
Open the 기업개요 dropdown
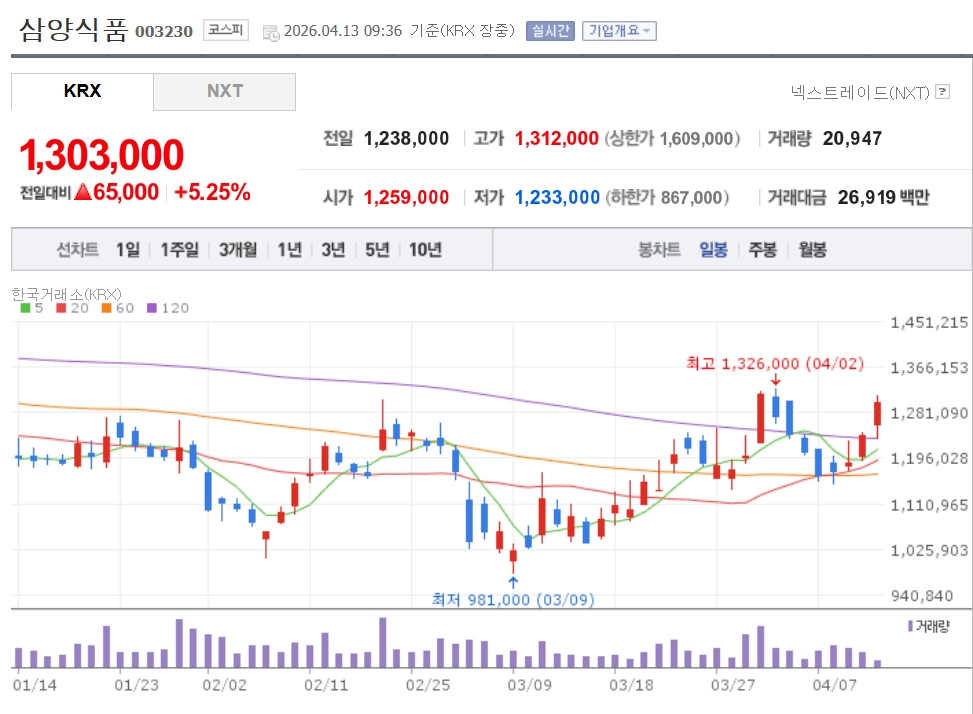619,31
